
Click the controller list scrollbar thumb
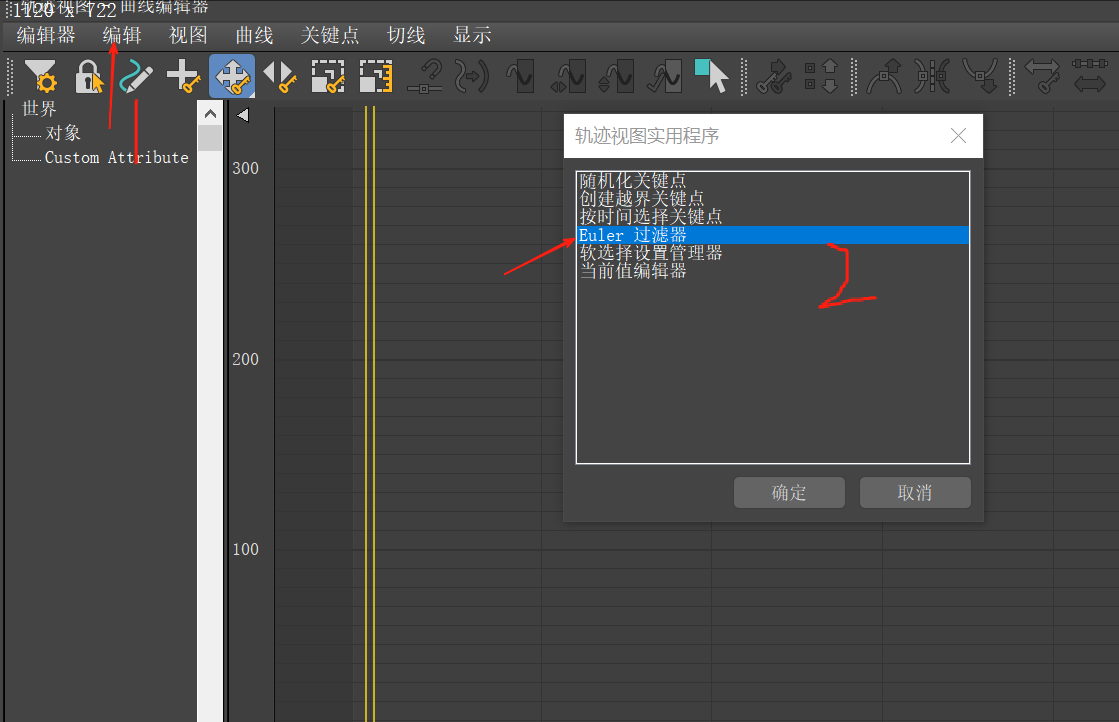pyautogui.click(x=210, y=138)
